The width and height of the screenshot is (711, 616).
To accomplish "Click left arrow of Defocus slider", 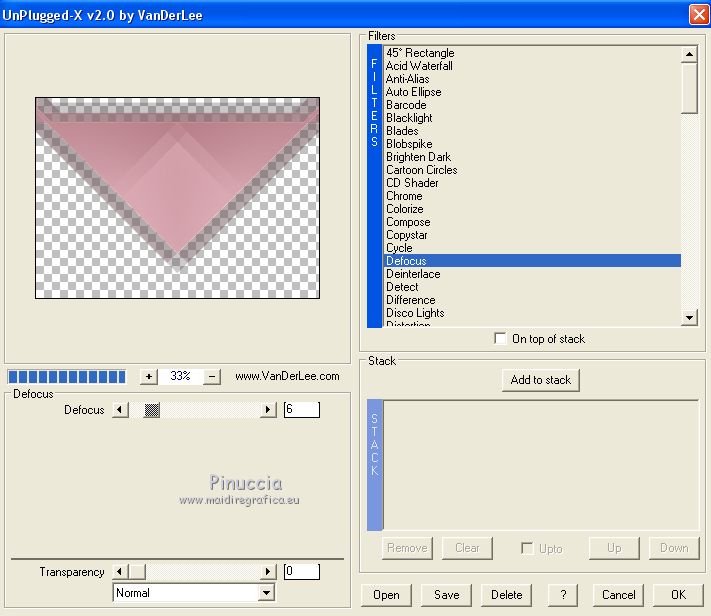I will [120, 410].
